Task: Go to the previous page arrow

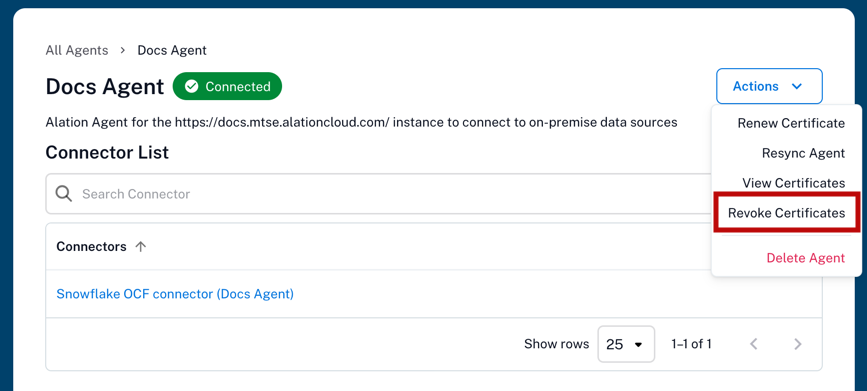Action: (754, 344)
